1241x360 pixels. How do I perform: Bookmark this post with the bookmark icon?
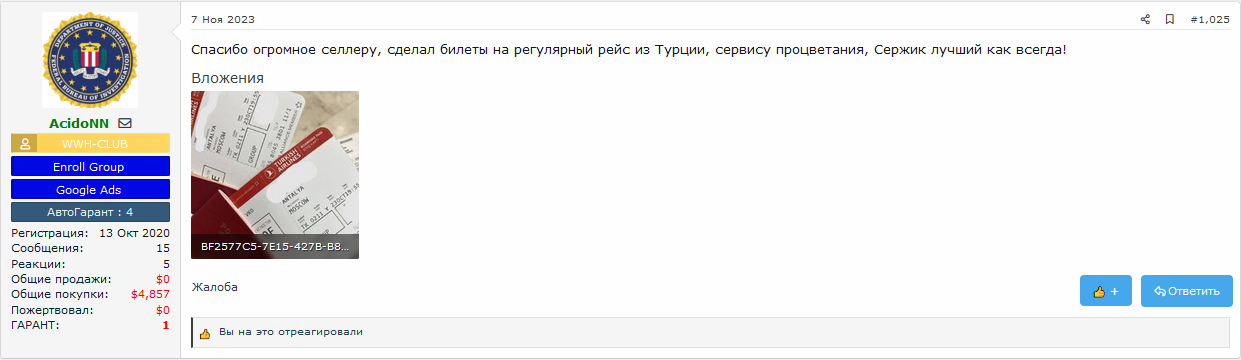(1169, 19)
